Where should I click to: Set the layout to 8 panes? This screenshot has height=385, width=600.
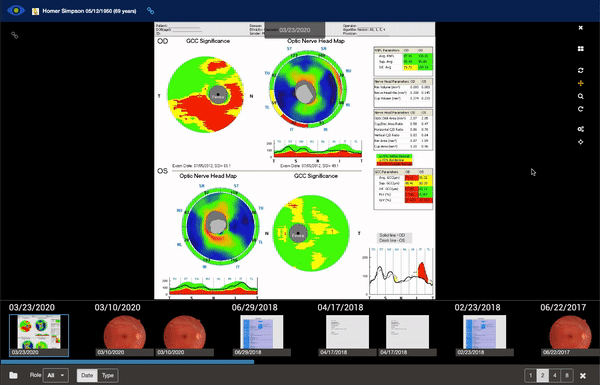tap(567, 375)
